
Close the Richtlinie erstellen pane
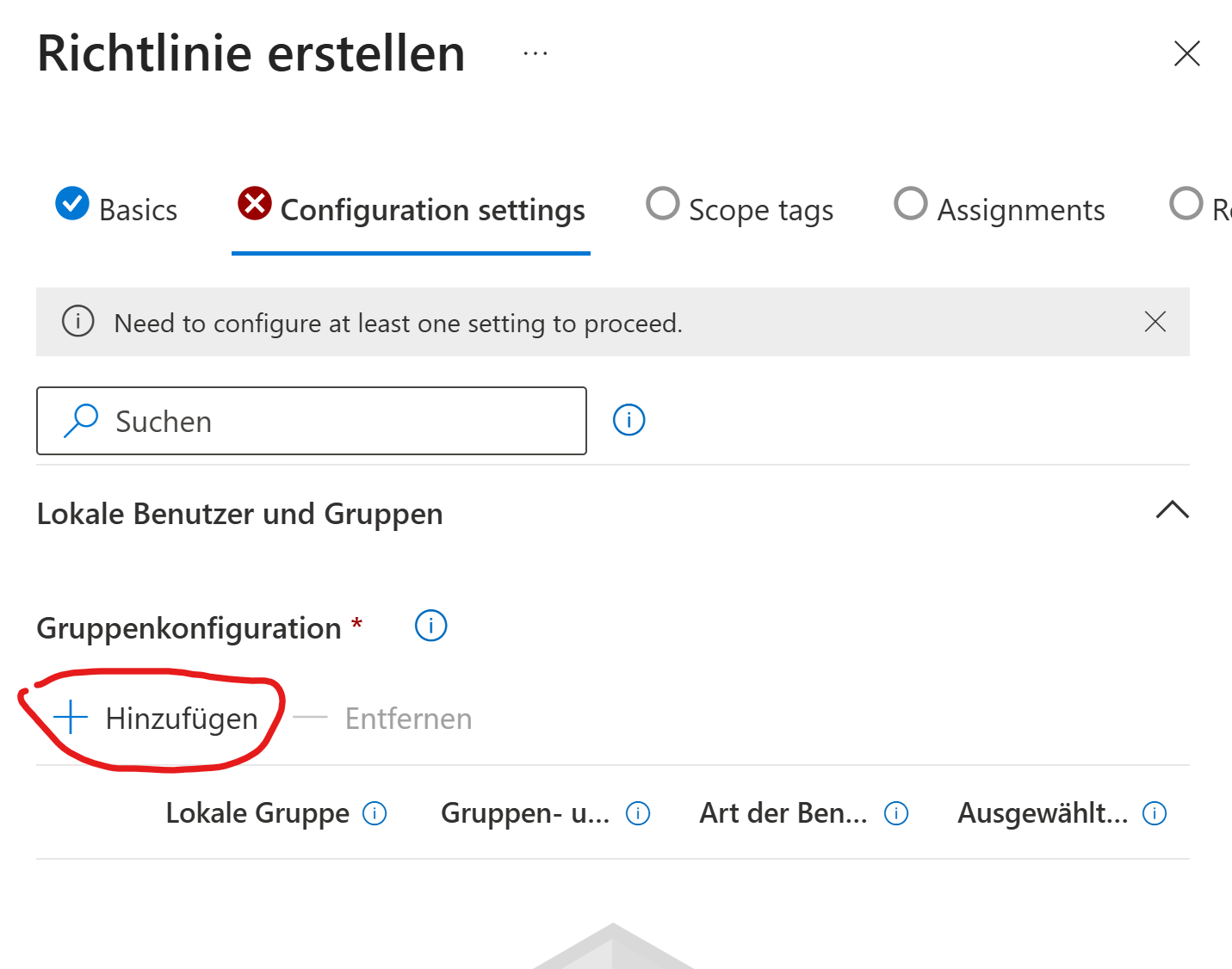1186,53
